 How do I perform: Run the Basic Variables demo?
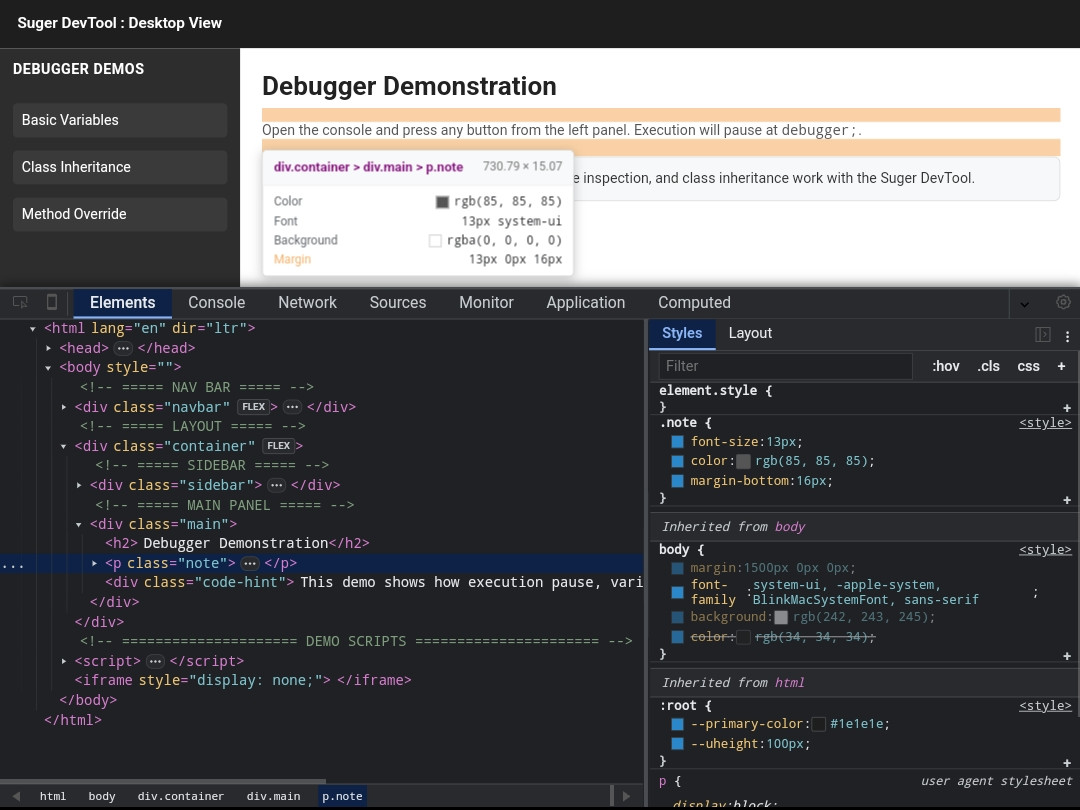coord(120,120)
